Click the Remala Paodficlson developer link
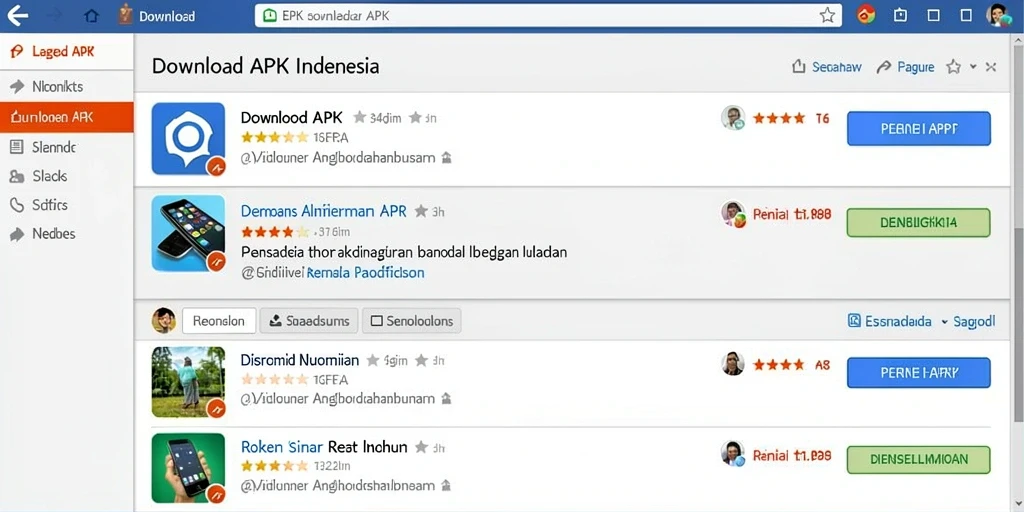The width and height of the screenshot is (1024, 512). 365,273
